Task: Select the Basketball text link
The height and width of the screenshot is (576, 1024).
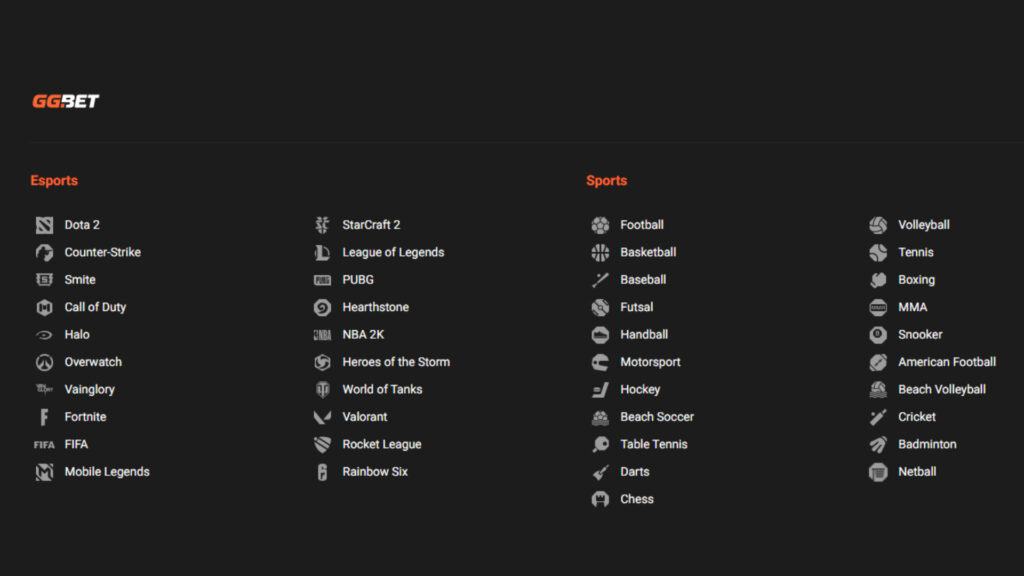Action: click(x=648, y=252)
